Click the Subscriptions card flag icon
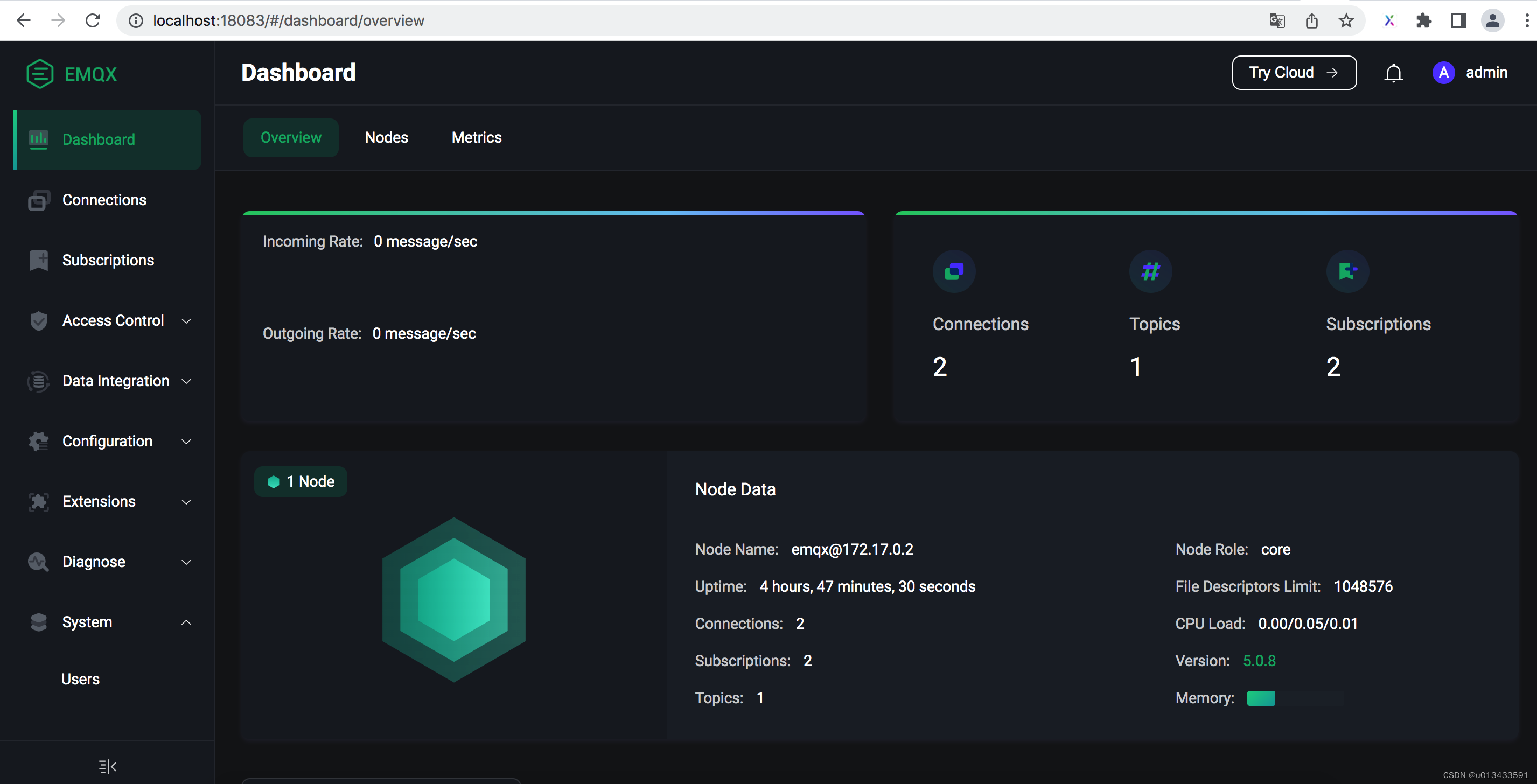This screenshot has width=1537, height=784. tap(1347, 271)
